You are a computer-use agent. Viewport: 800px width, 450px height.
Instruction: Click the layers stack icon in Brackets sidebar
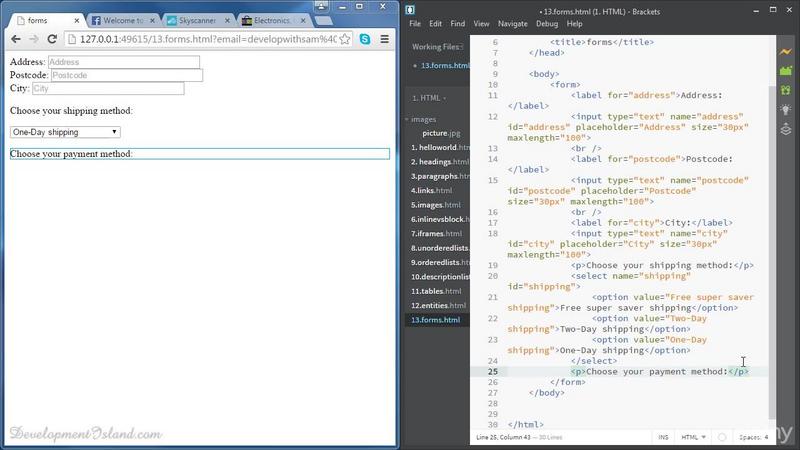pos(785,129)
